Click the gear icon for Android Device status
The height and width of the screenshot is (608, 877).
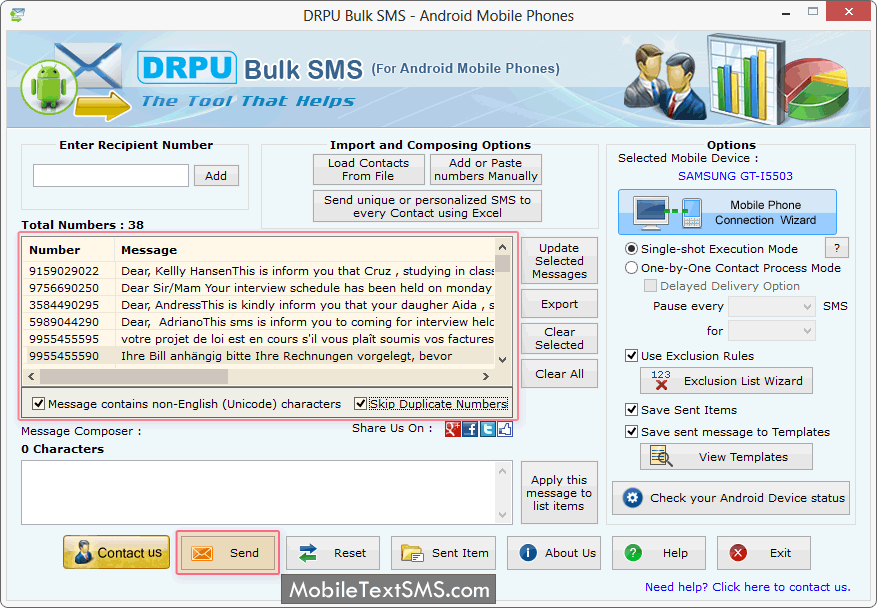(633, 497)
